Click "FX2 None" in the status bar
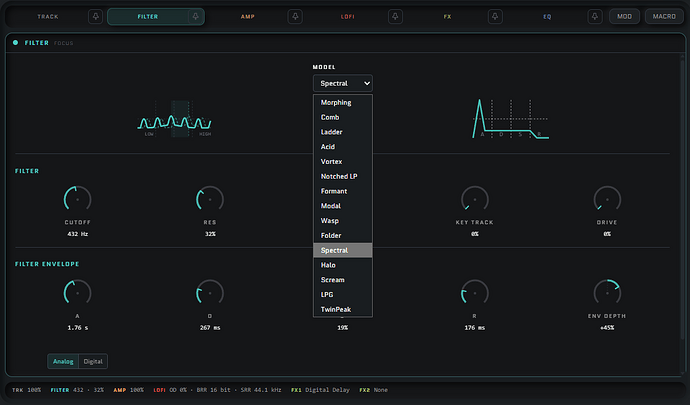 [373, 390]
